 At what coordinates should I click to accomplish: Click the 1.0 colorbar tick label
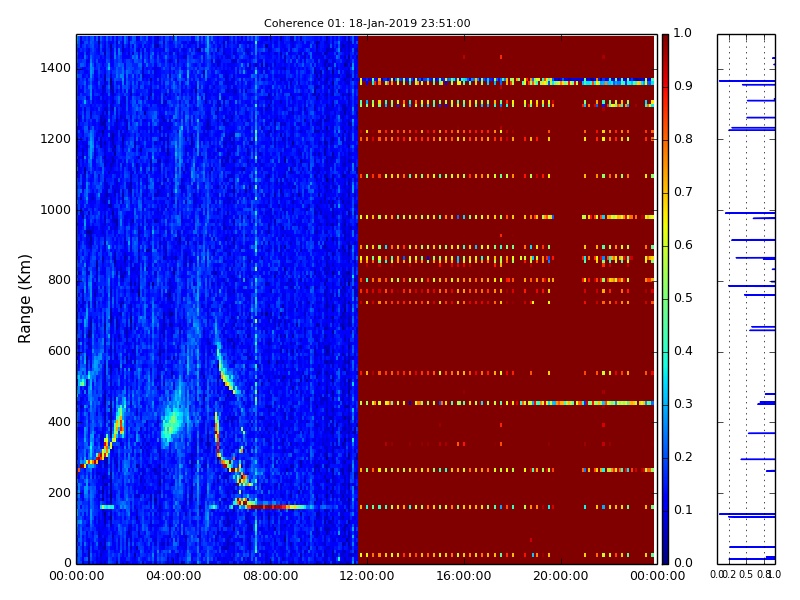pyautogui.click(x=683, y=33)
